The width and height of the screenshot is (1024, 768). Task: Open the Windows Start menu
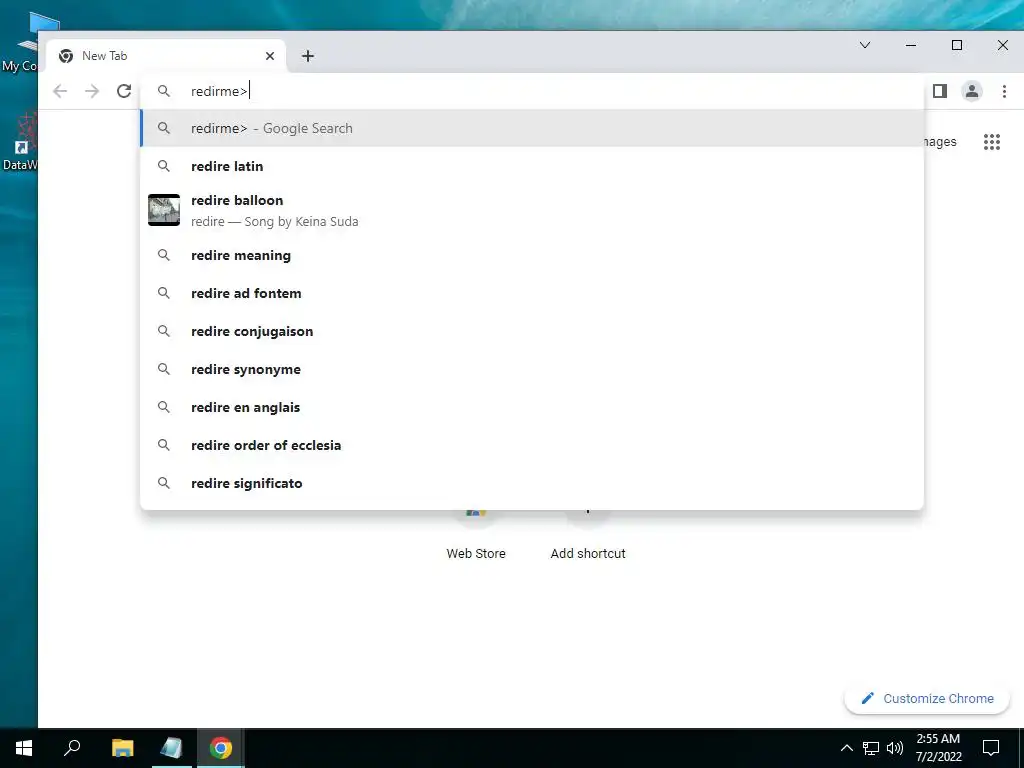click(24, 748)
